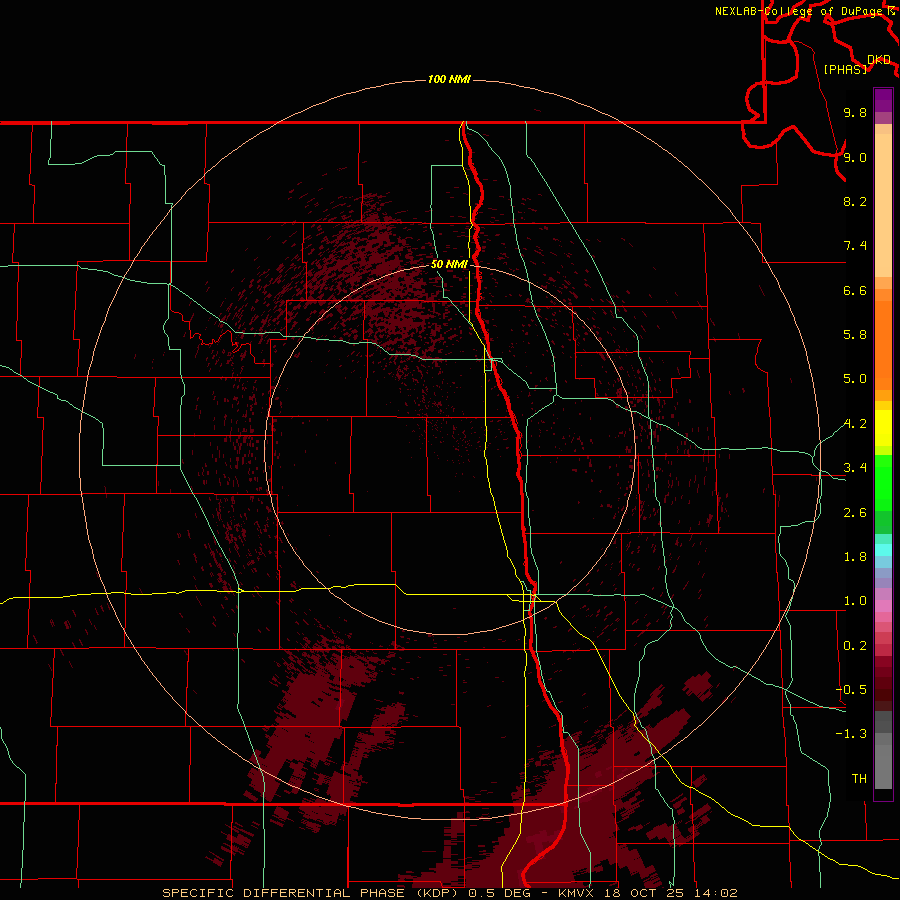Click the 2.6 legend value
Viewport: 900px width, 900px height.
(x=855, y=513)
